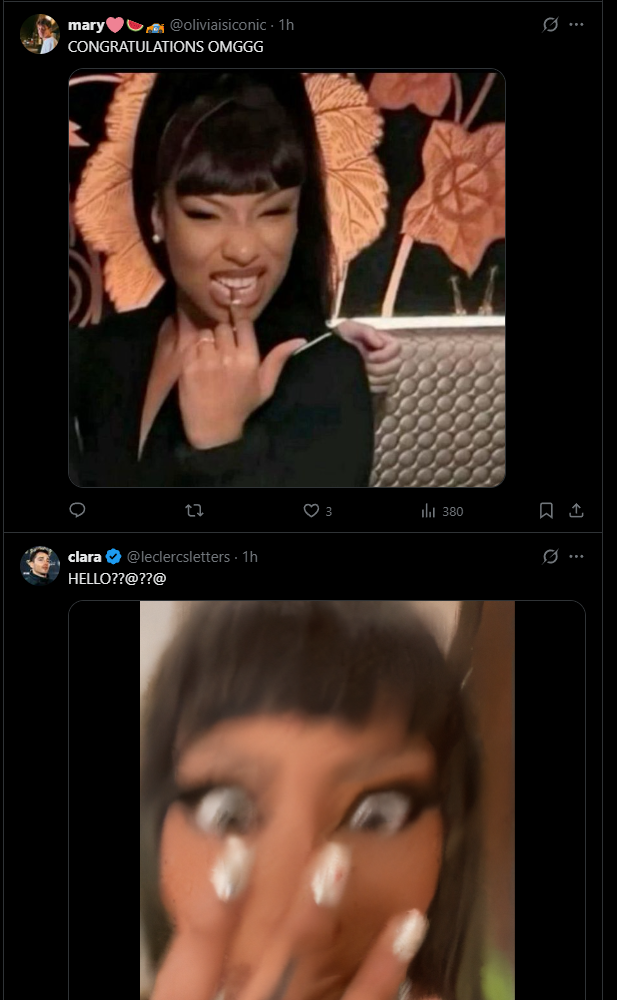Open more options on mary's tweet
The image size is (617, 1000).
click(x=576, y=24)
